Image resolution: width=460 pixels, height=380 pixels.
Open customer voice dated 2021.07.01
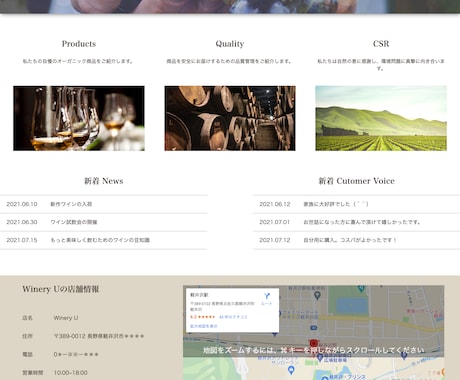pos(356,222)
